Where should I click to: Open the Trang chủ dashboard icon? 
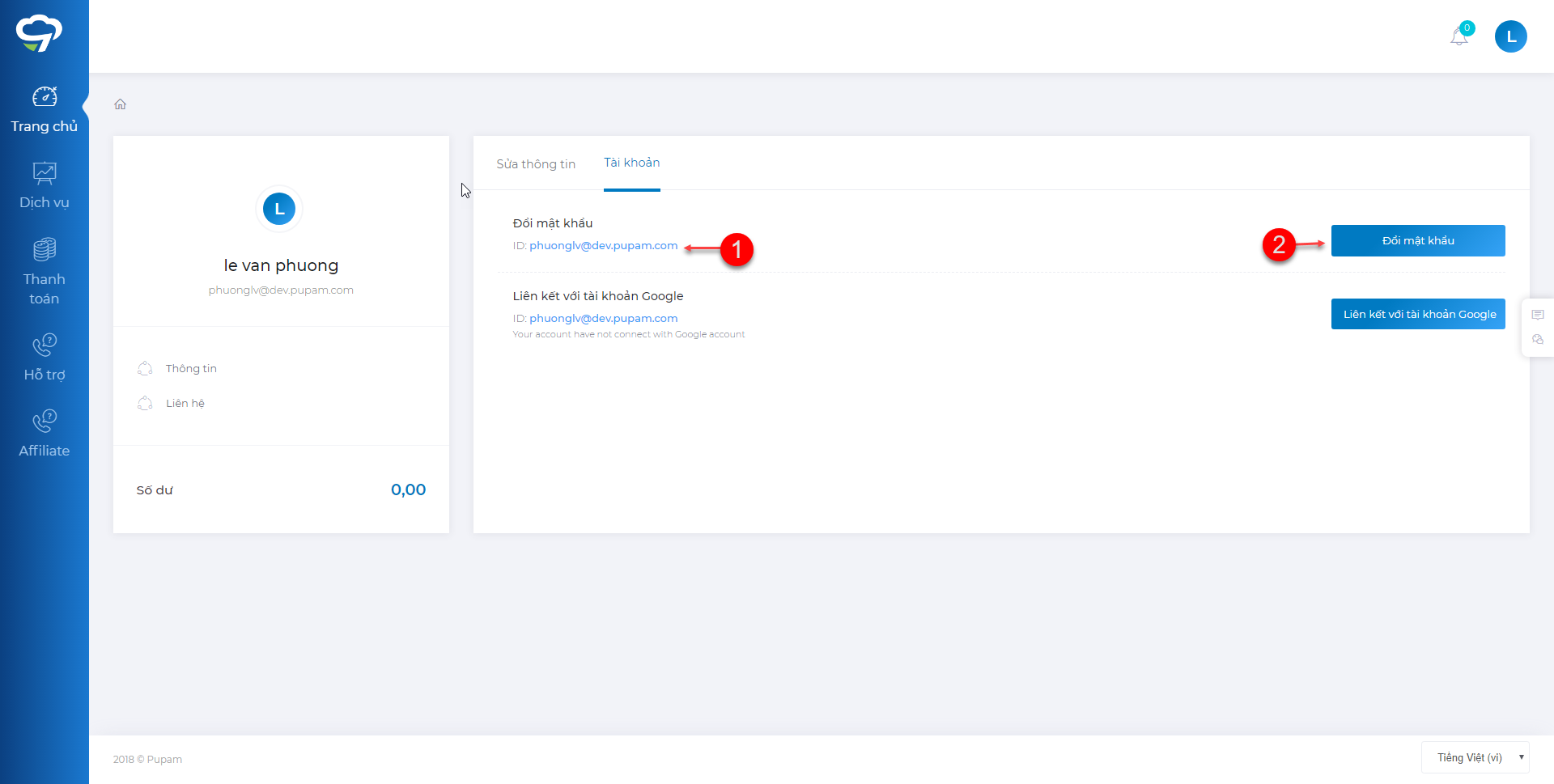45,97
